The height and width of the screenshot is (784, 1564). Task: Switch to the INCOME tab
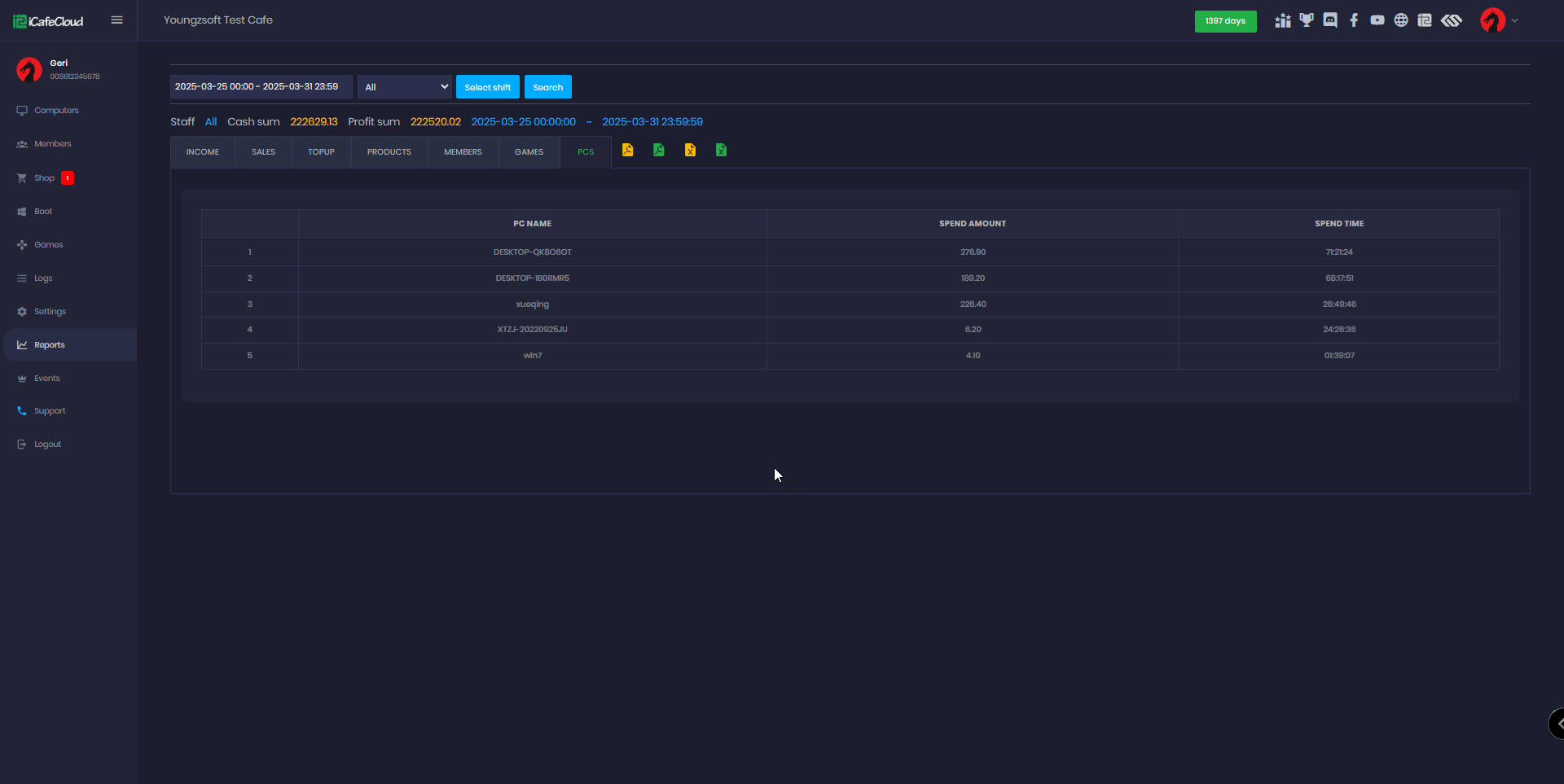tap(203, 152)
